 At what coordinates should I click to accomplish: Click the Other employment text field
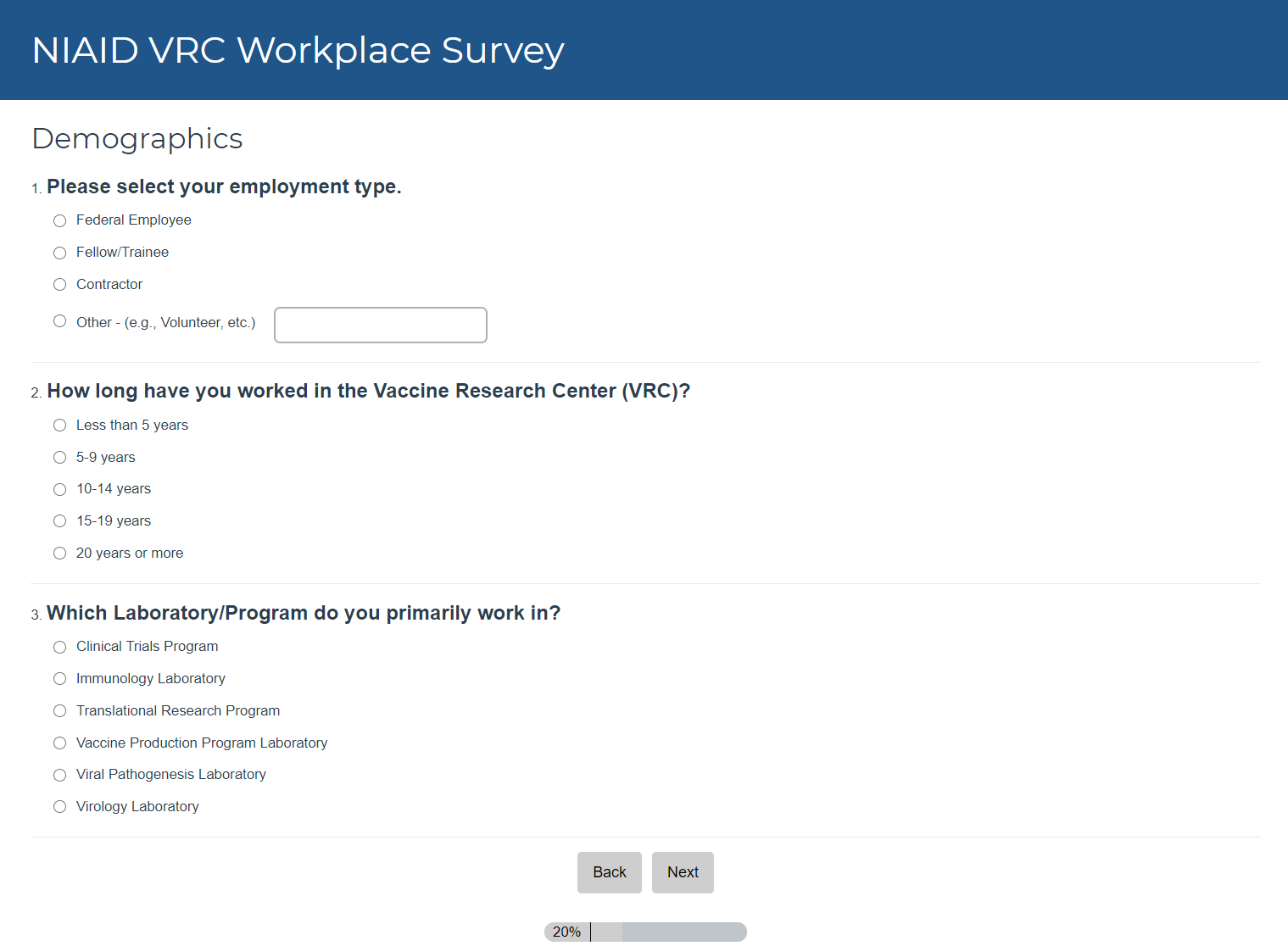coord(380,326)
